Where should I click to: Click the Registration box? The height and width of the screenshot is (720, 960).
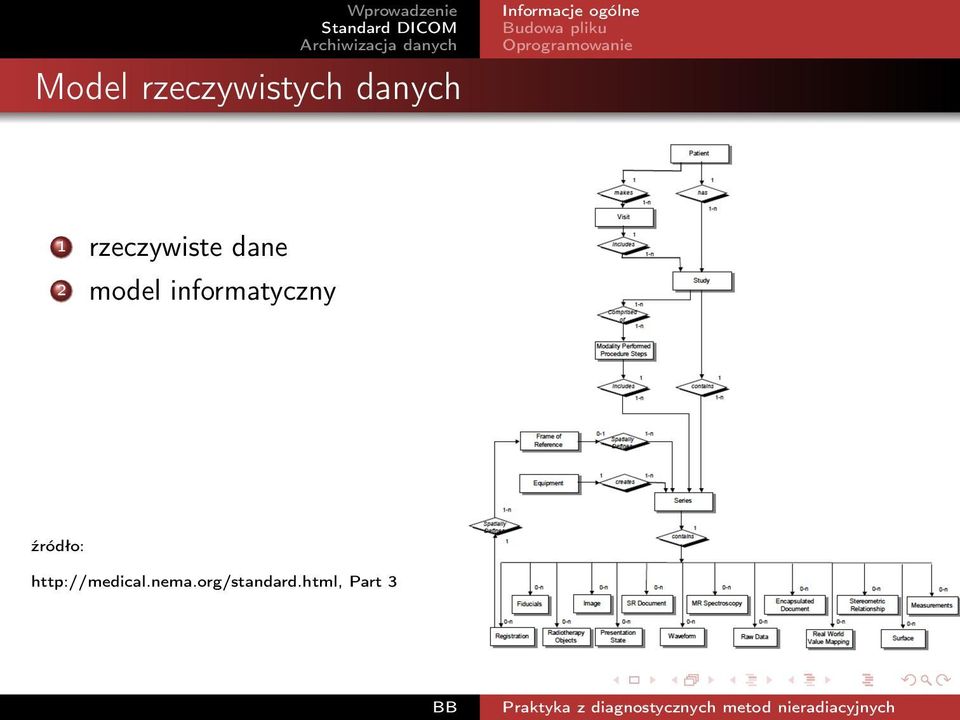point(512,637)
